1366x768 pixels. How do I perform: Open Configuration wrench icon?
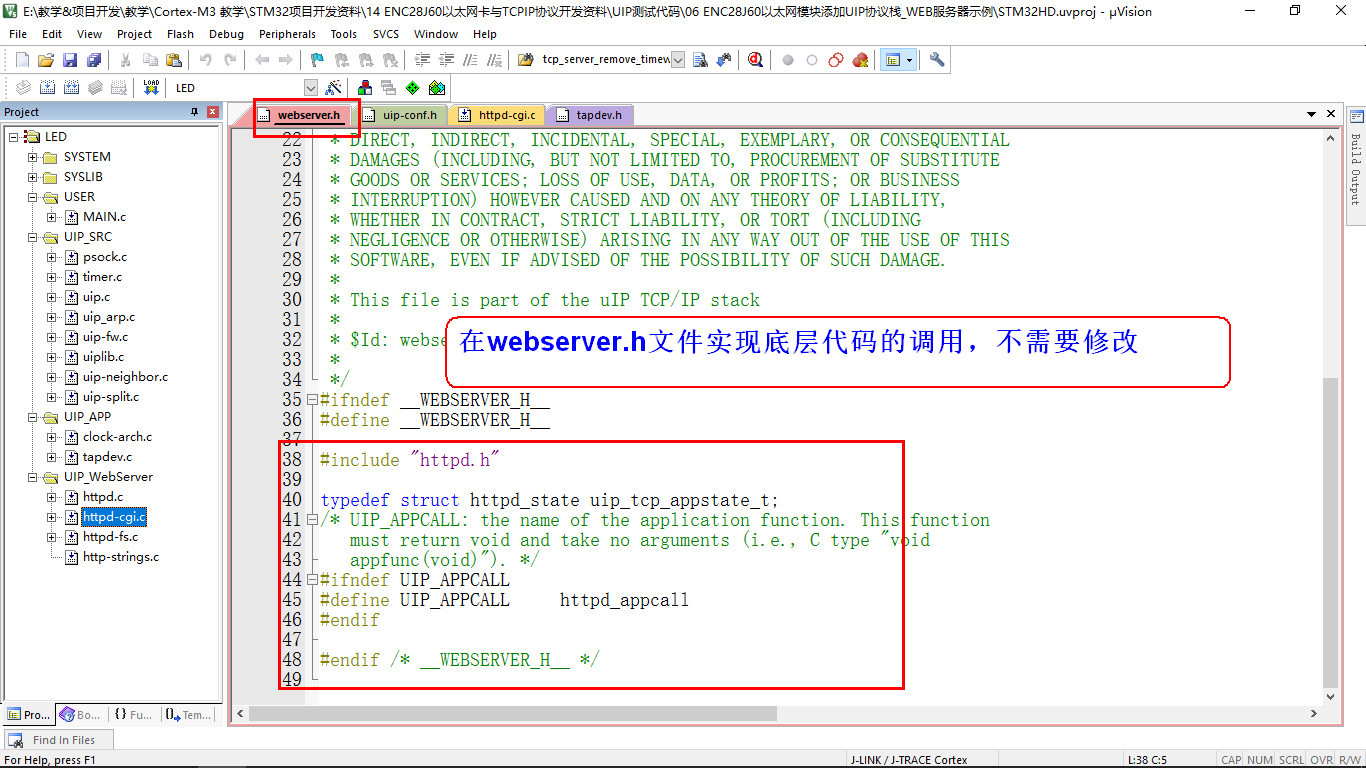(x=937, y=60)
